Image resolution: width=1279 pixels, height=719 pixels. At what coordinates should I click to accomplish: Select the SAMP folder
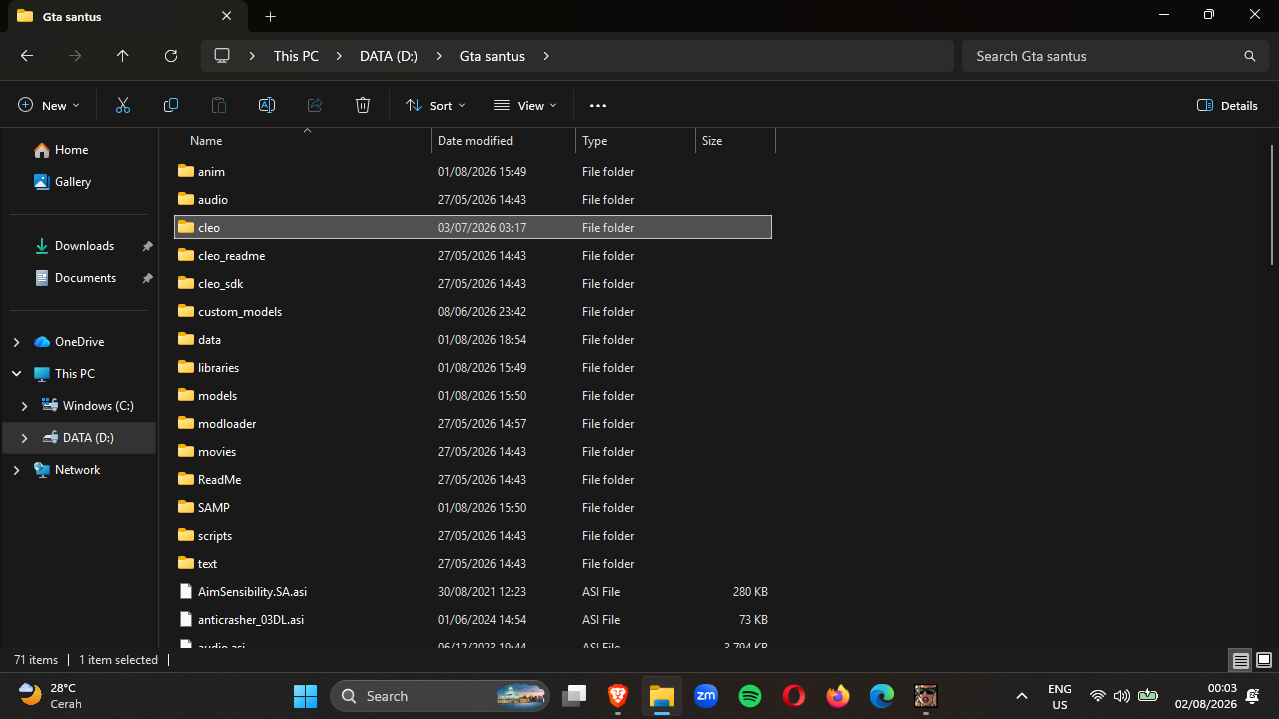point(473,508)
